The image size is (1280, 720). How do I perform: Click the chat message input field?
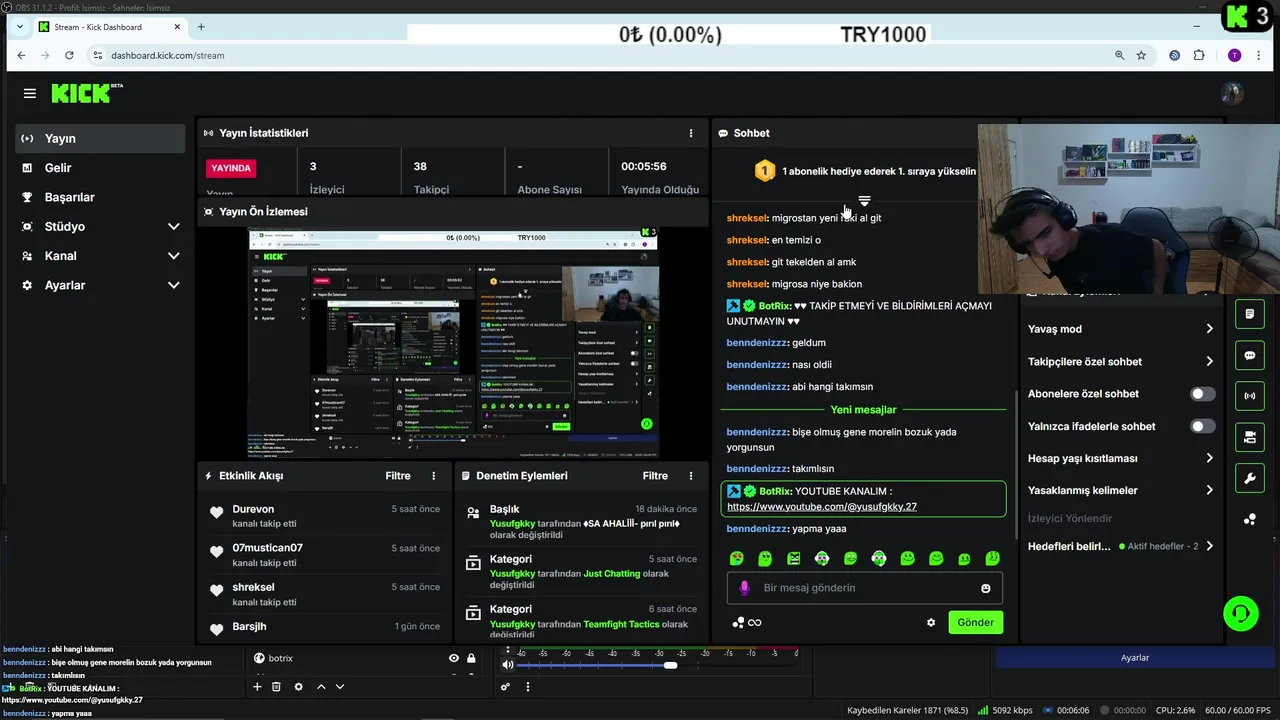(864, 588)
